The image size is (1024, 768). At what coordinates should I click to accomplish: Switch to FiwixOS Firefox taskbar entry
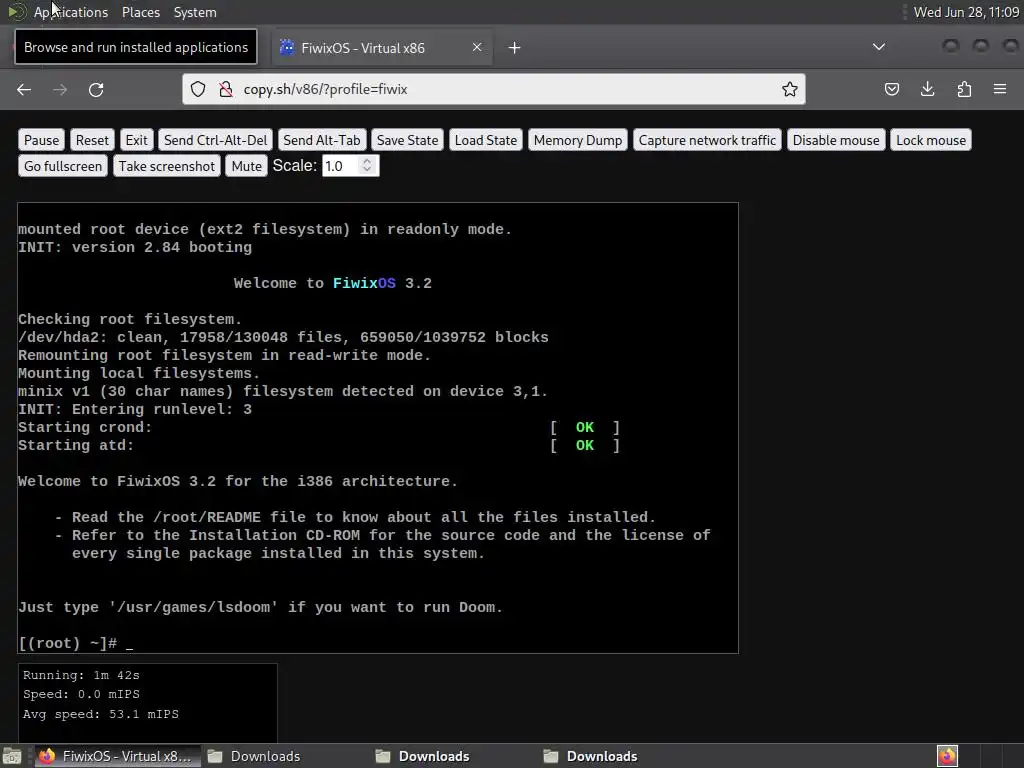click(x=116, y=756)
